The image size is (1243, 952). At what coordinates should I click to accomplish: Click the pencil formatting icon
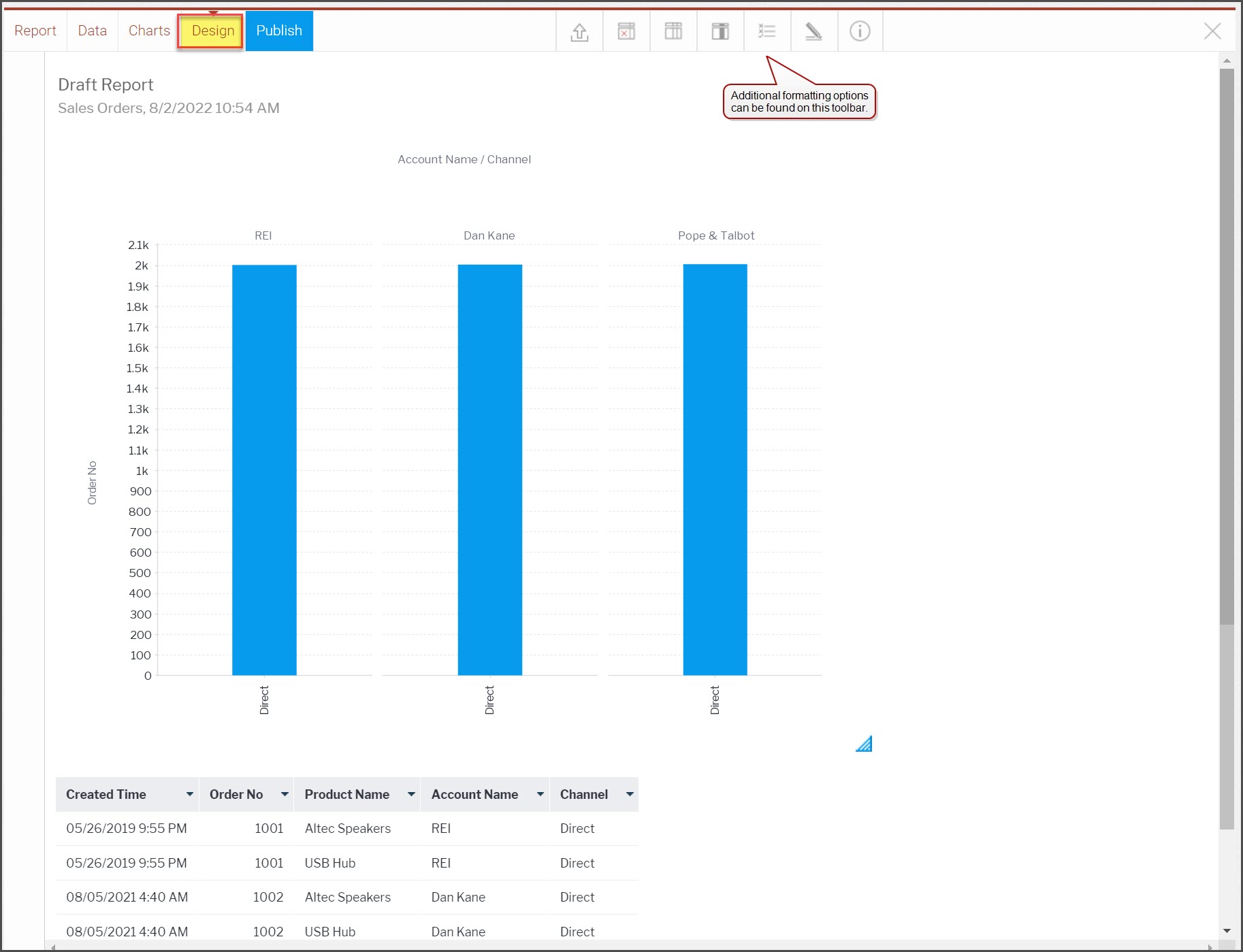[814, 31]
